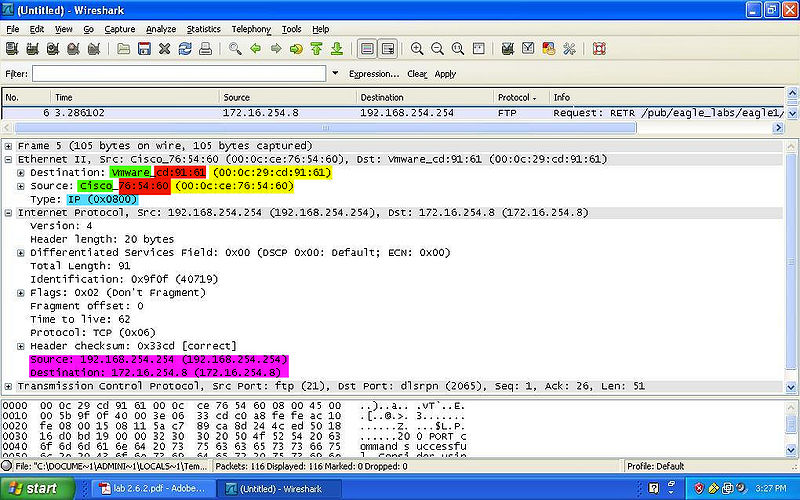Image resolution: width=800 pixels, height=500 pixels.
Task: Select the 'Type: IP (0x0800)' line
Action: (84, 199)
